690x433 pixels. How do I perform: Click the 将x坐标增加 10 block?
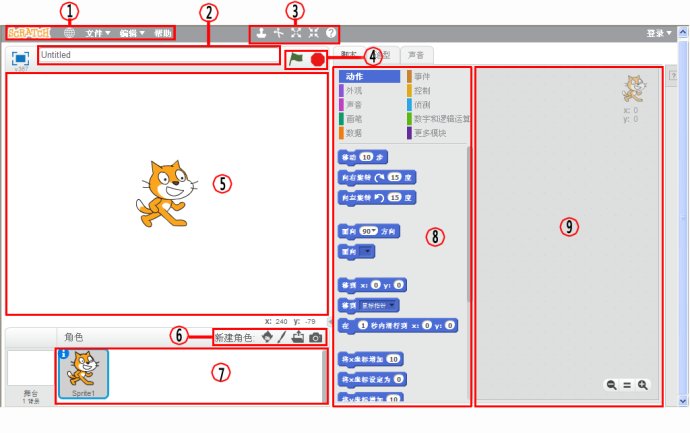371,360
